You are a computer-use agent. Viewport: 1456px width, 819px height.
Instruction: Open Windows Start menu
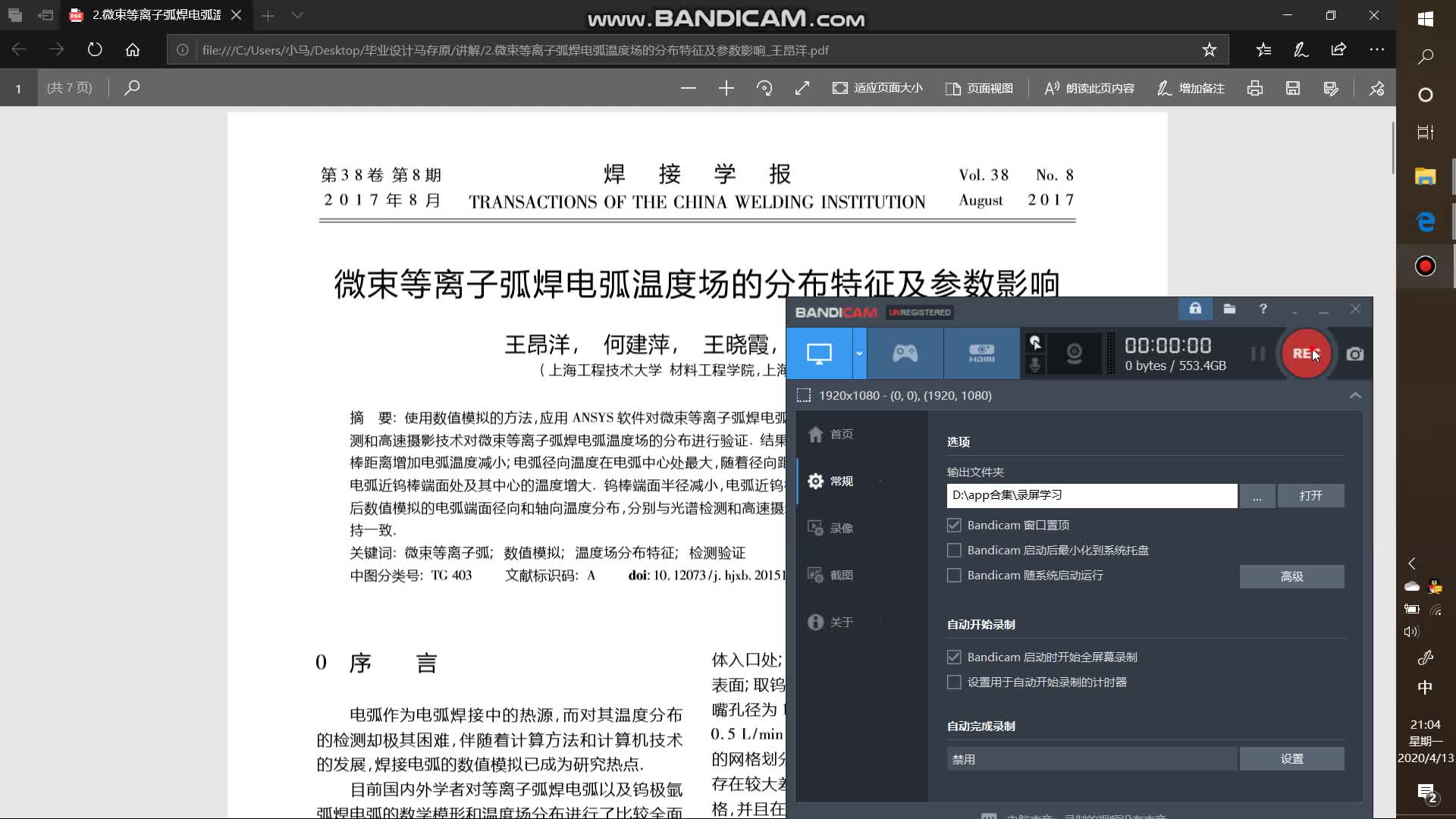point(1426,18)
